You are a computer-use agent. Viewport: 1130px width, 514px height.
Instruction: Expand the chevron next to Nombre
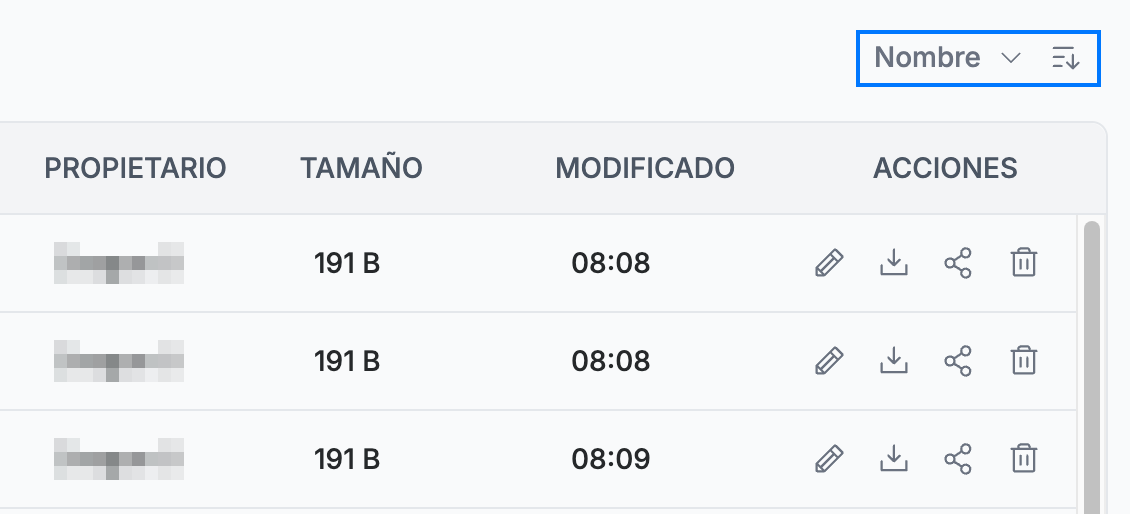tap(1011, 58)
